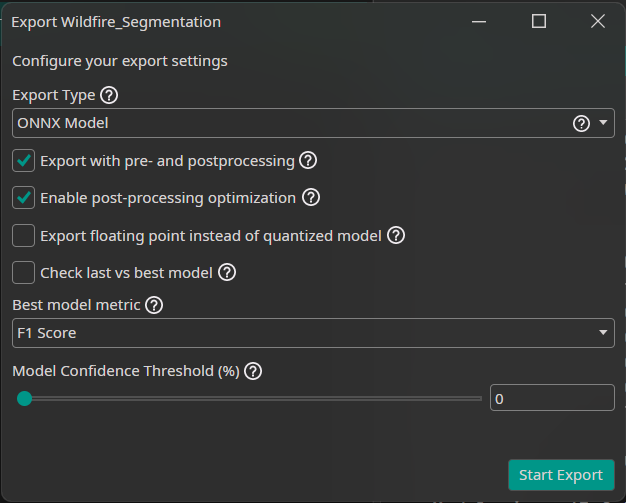Click the confidence threshold value input field
This screenshot has height=503, width=626.
point(552,398)
